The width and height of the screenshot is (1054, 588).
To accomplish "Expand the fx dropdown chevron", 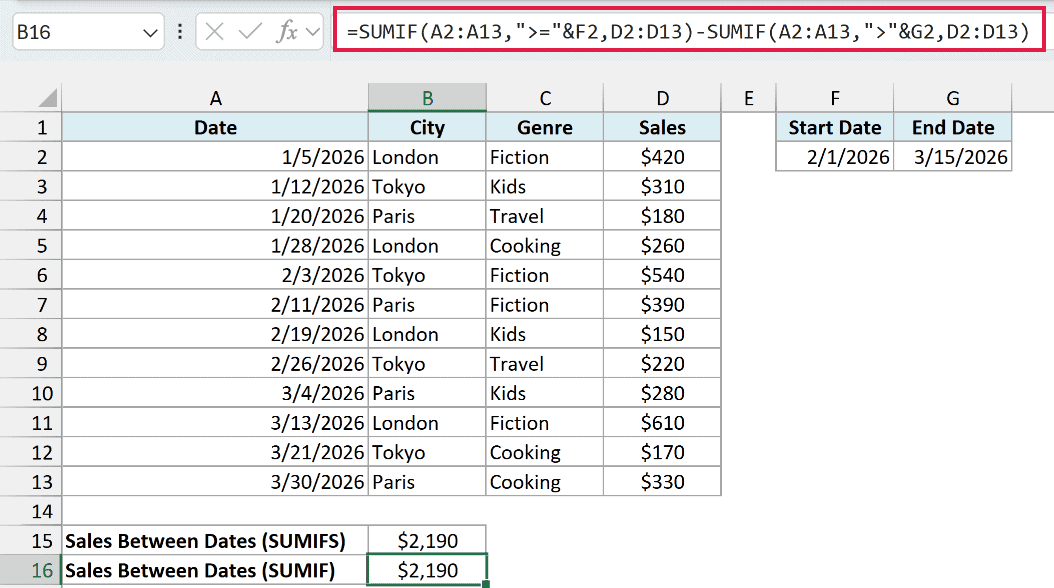I will coord(313,32).
